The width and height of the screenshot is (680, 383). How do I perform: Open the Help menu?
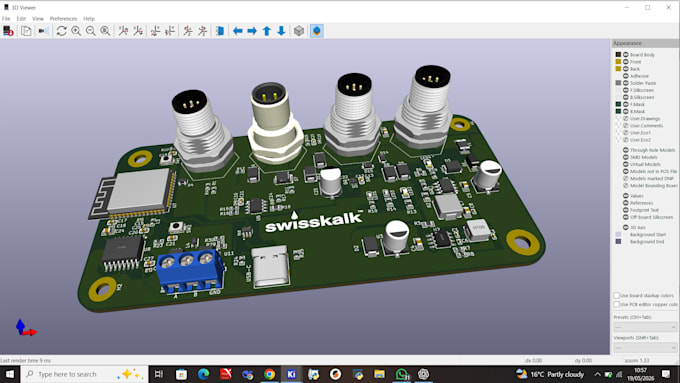89,19
